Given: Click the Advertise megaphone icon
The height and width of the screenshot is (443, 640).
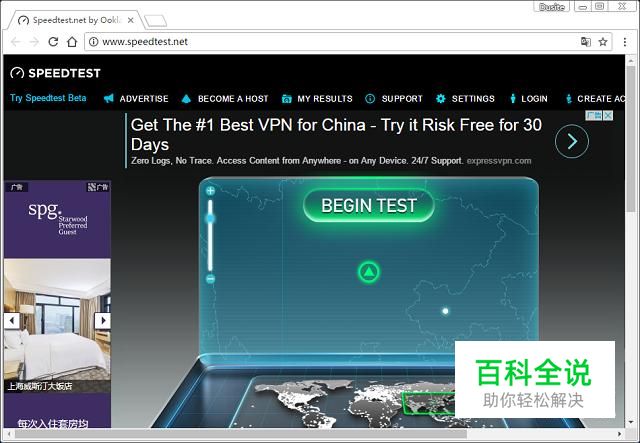Looking at the screenshot, I should point(109,98).
